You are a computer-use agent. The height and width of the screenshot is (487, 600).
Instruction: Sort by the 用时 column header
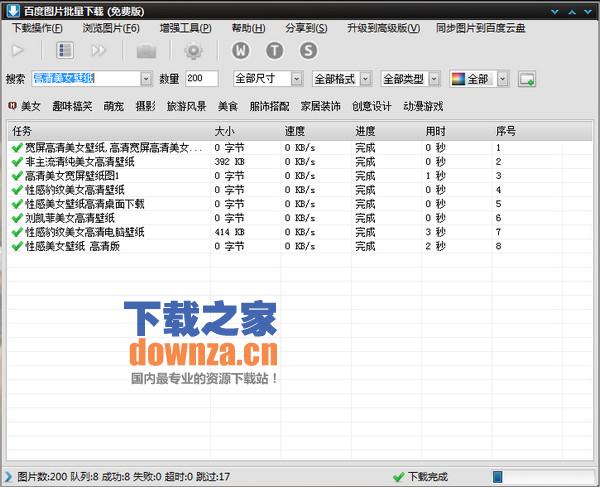(457, 131)
